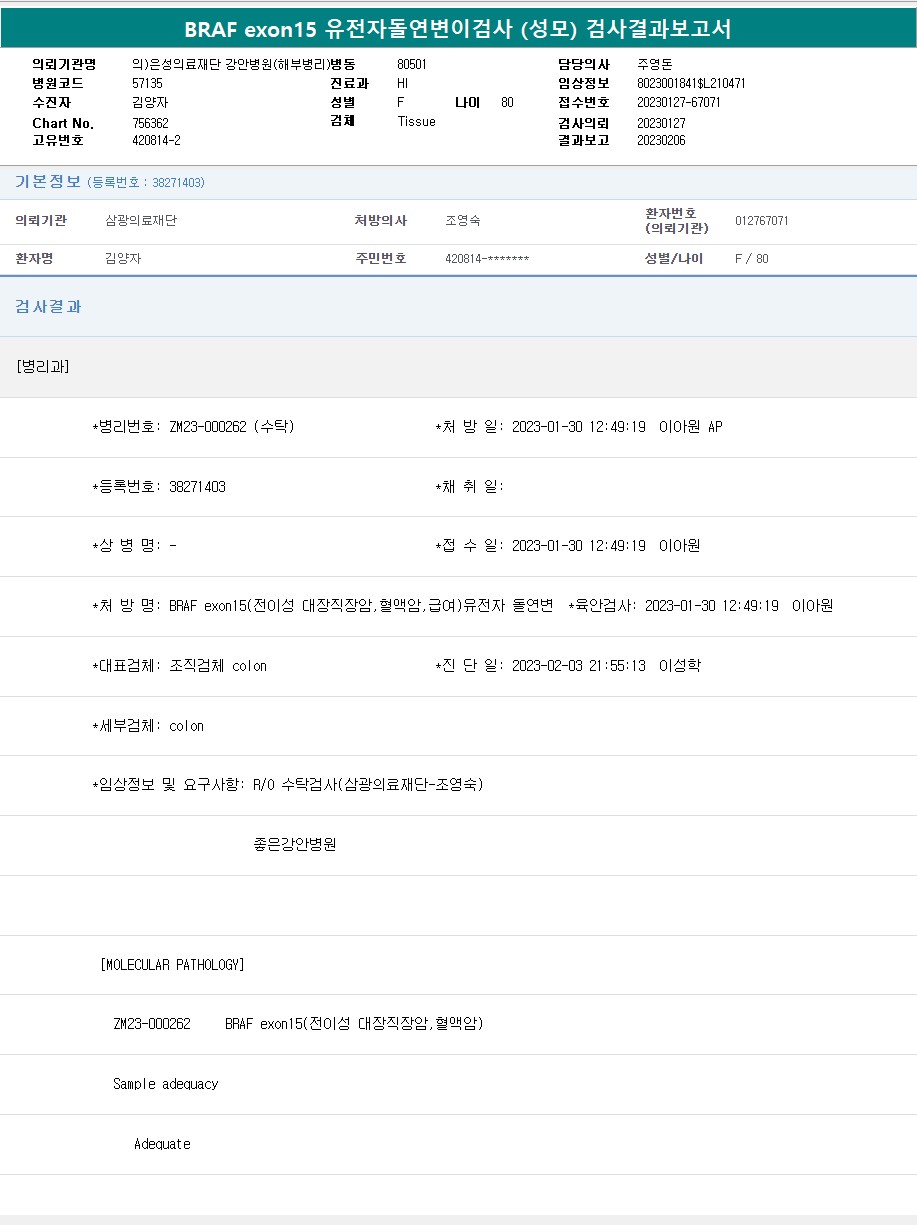Screen dimensions: 917x1225
Task: Click the pathology number ZM23-000262 (수탁)
Action: (x=232, y=427)
